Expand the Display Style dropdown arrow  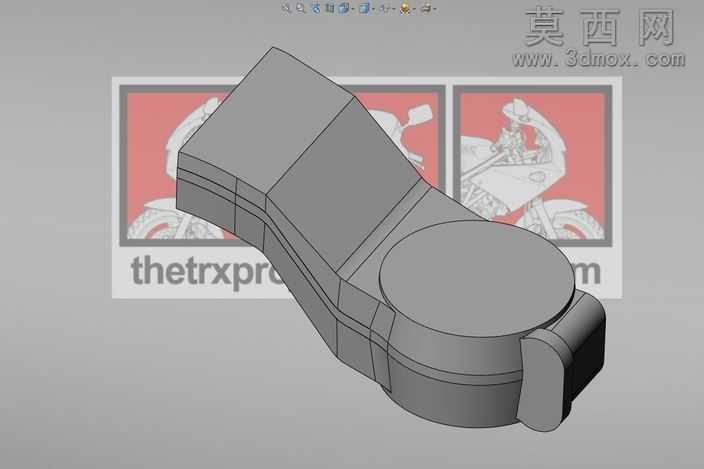click(373, 9)
